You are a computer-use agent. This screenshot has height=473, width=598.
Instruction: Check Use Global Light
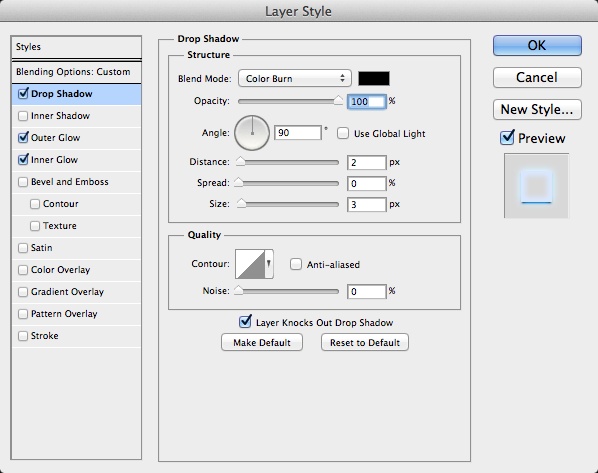point(343,134)
